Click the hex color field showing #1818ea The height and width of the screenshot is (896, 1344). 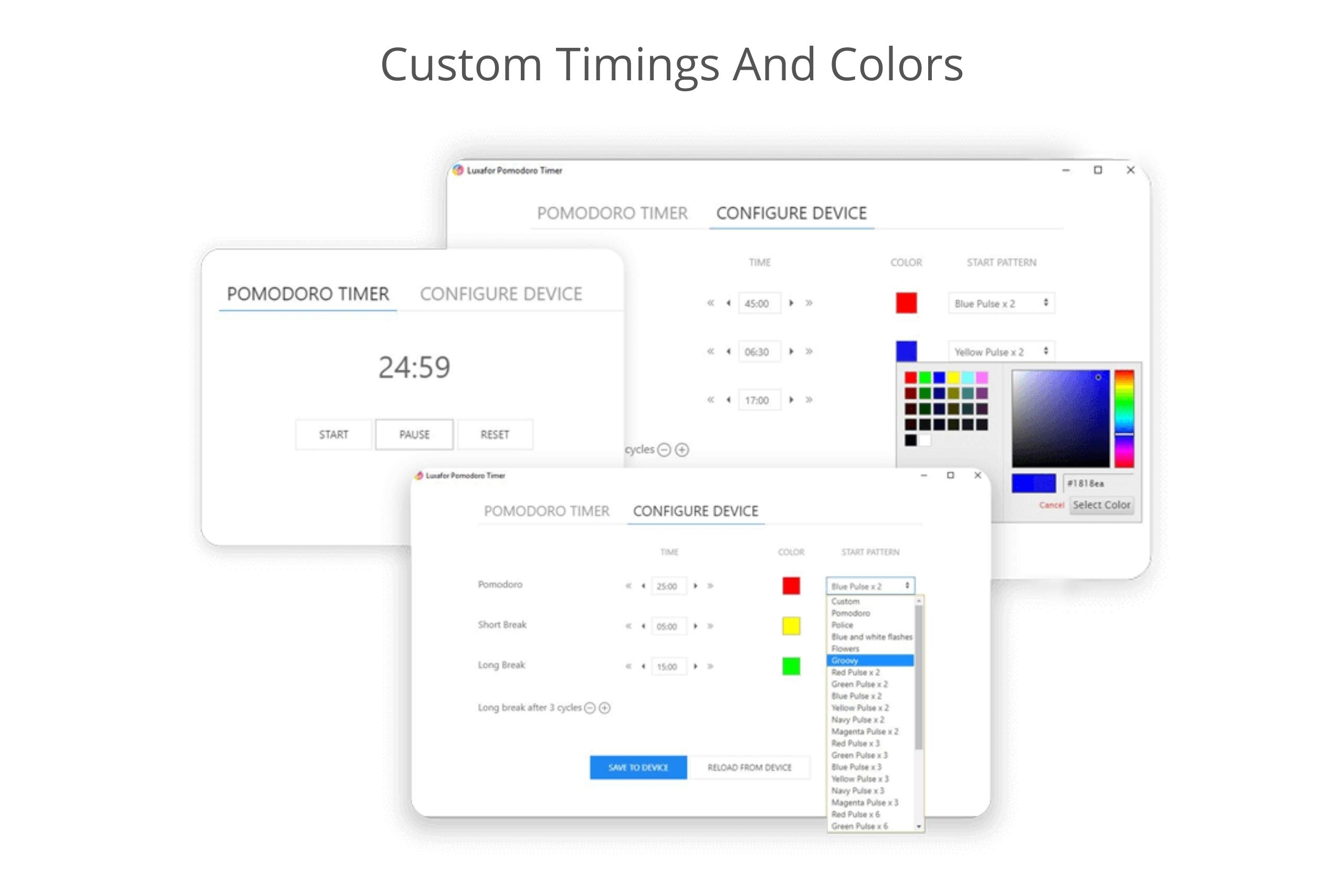(1097, 483)
